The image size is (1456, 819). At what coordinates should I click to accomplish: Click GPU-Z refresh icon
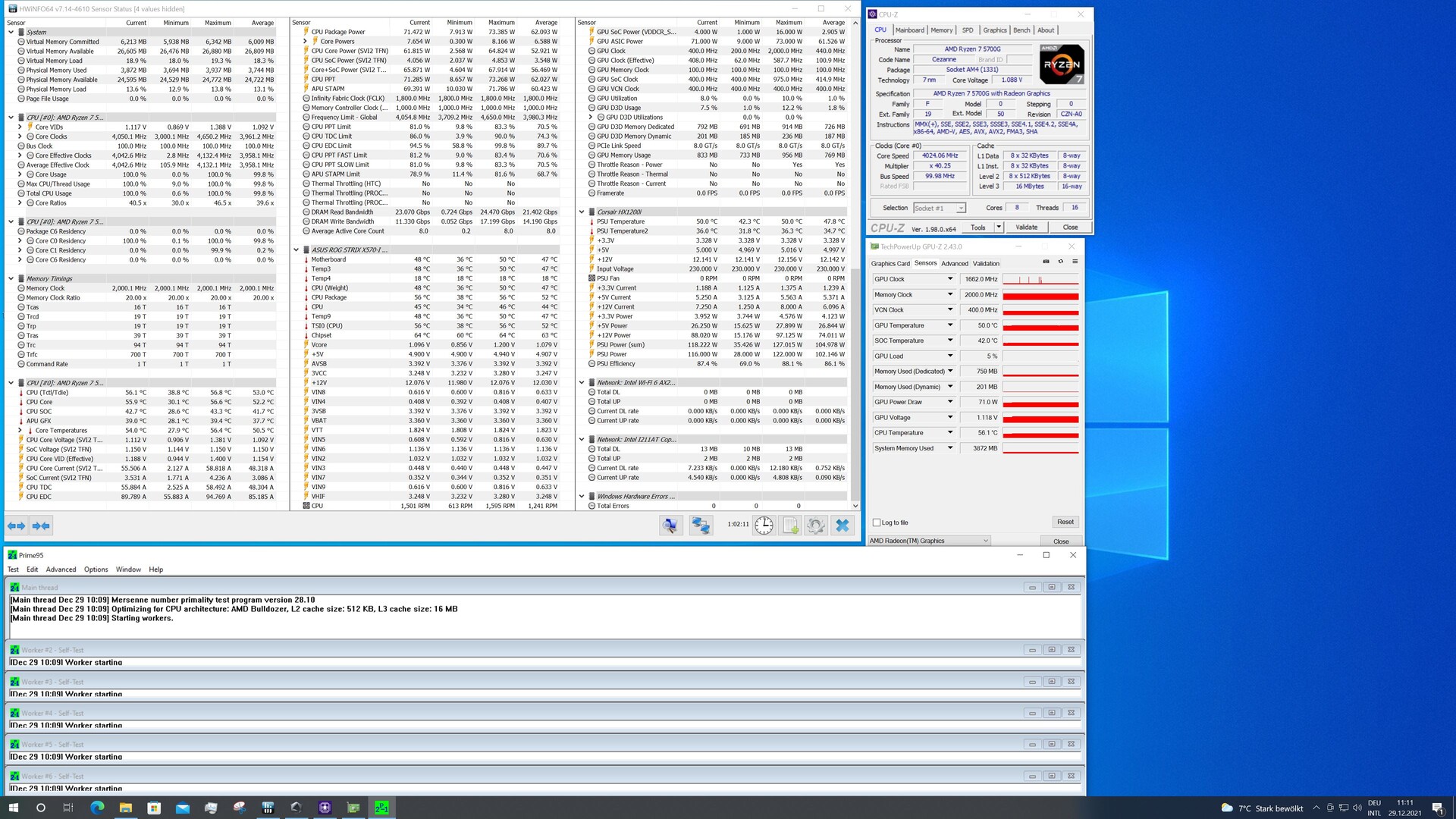click(x=1060, y=262)
